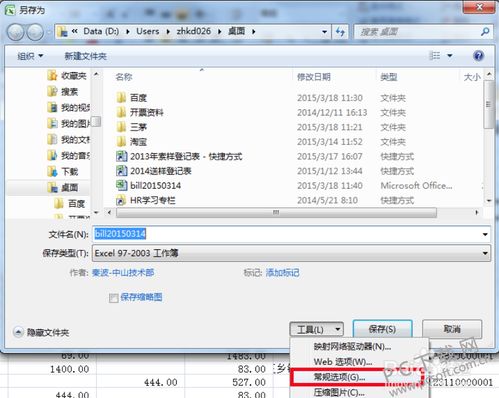This screenshot has height=398, width=499.
Task: Click the back navigation arrow button
Action: coord(15,32)
